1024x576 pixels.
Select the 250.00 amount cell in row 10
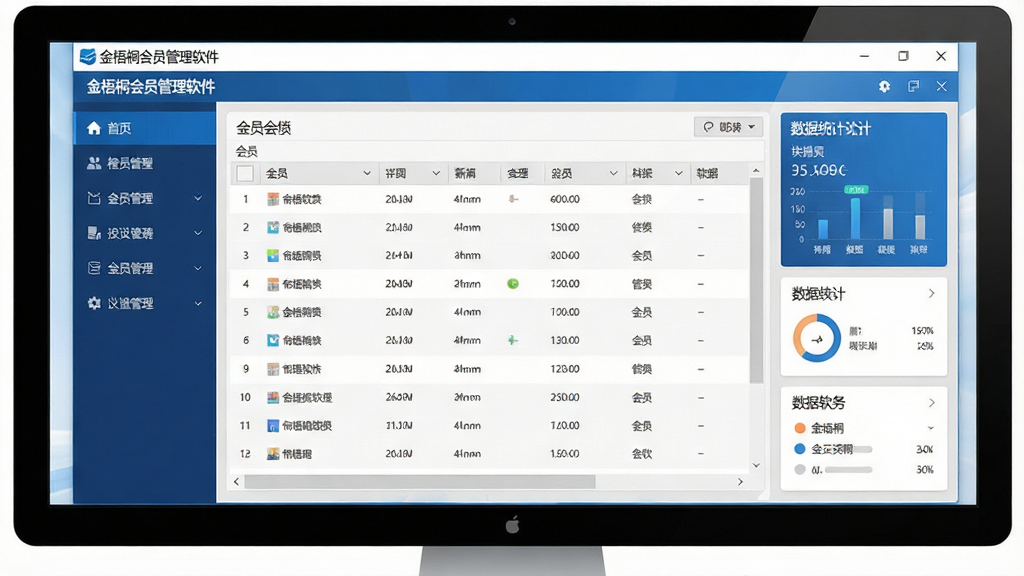[565, 397]
